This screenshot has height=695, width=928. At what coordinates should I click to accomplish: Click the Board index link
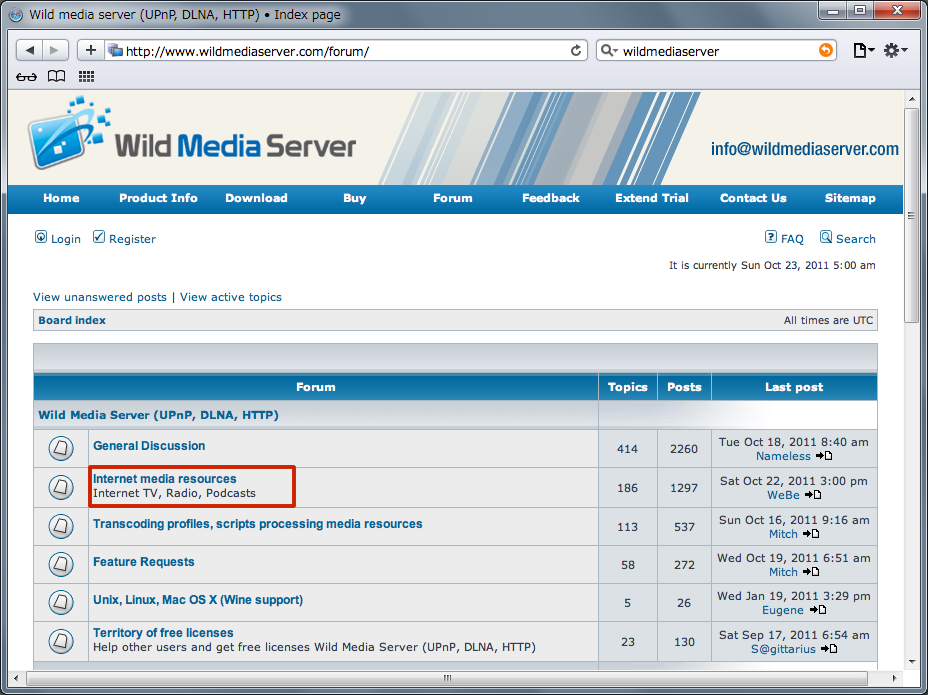coord(72,320)
